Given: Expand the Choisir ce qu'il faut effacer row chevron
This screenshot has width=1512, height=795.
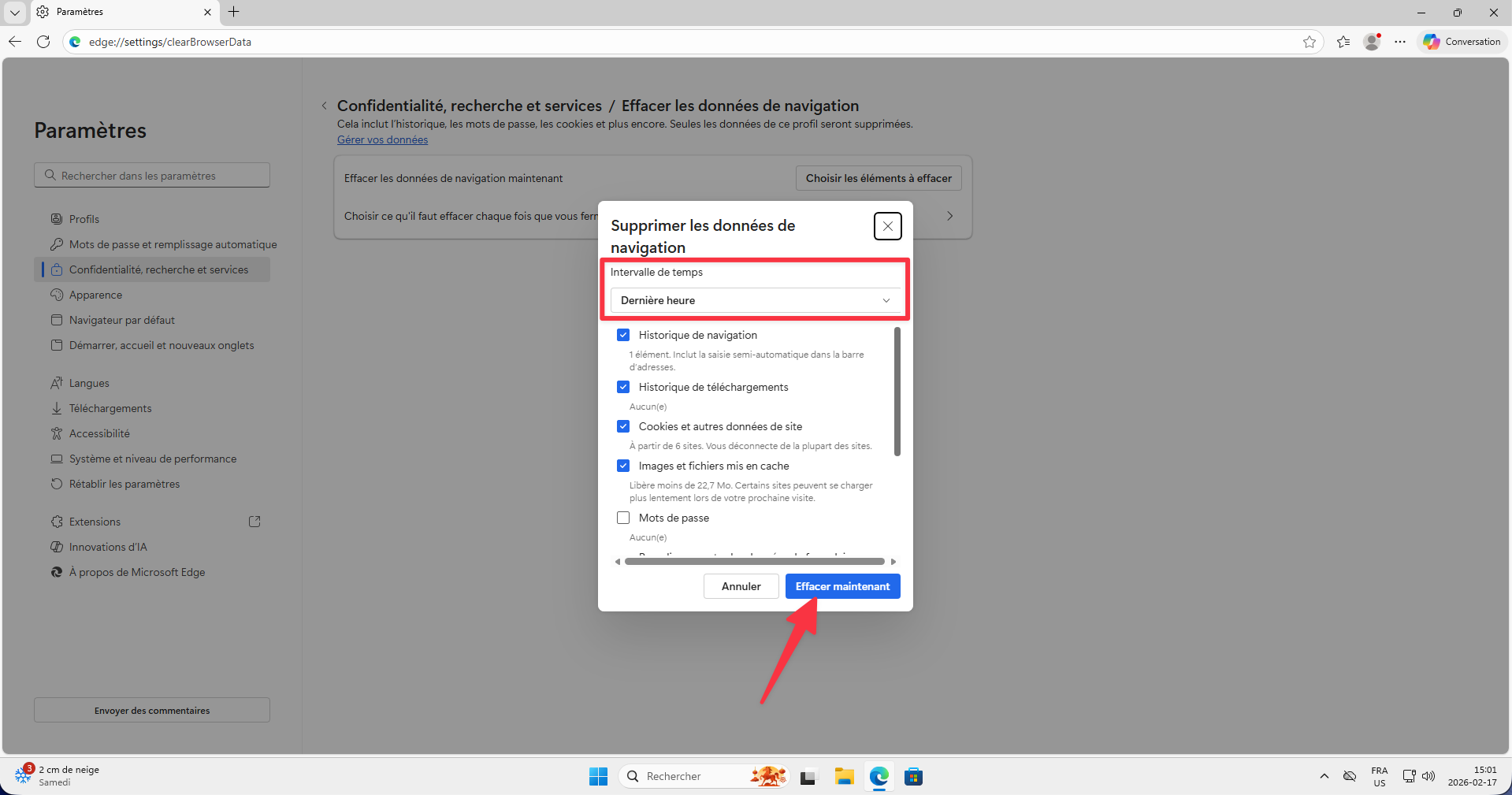Looking at the screenshot, I should tap(950, 216).
